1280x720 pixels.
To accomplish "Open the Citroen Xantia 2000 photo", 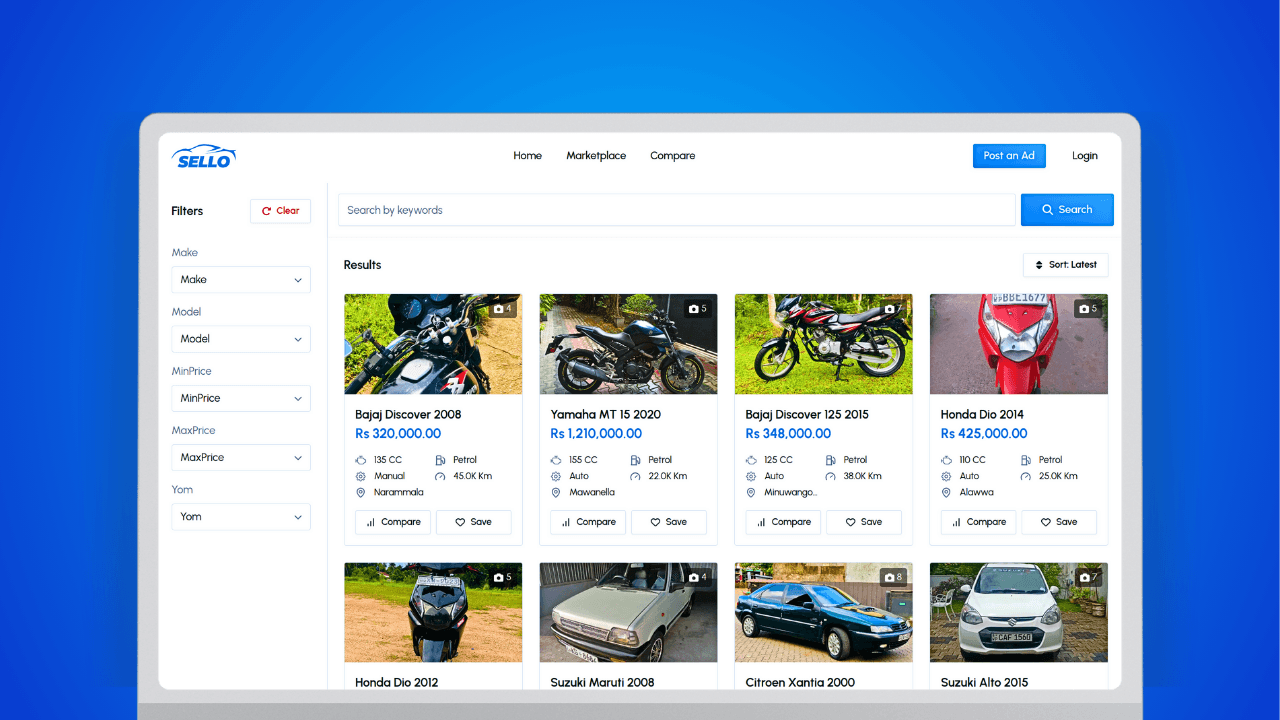I will [x=824, y=612].
